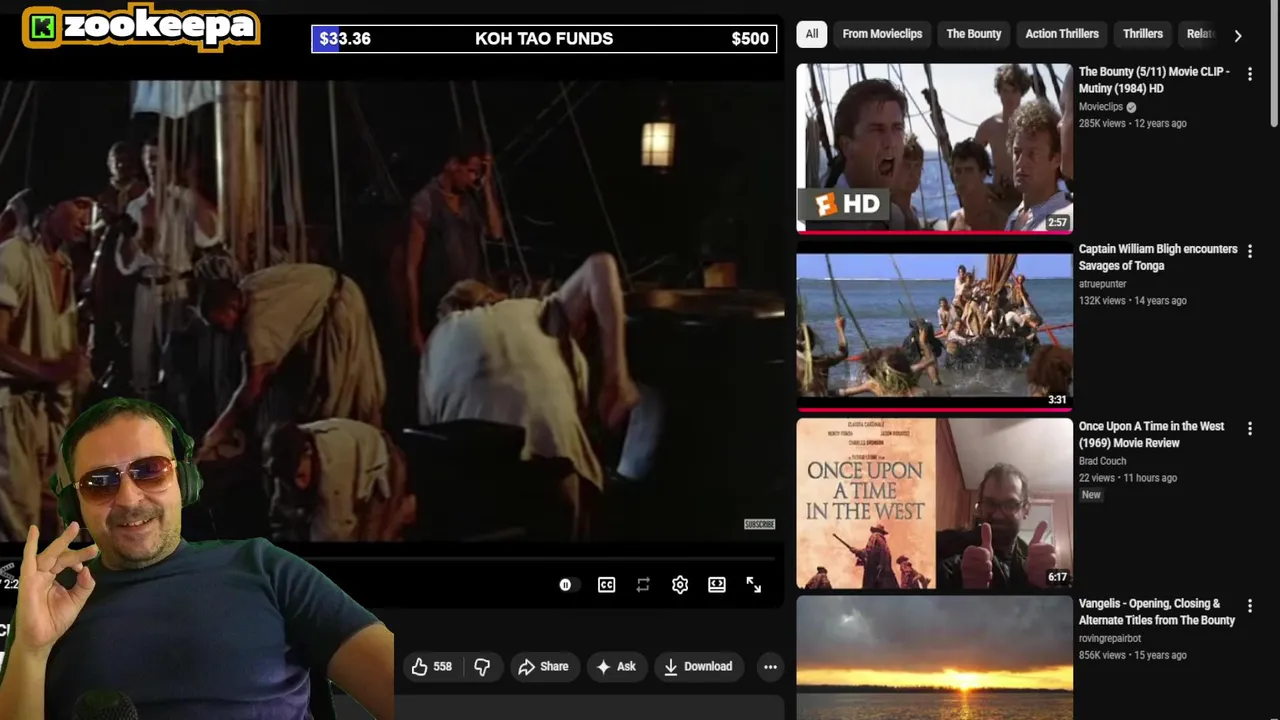Enter fullscreen with the expand arrows
This screenshot has height=720, width=1280.
pos(754,585)
